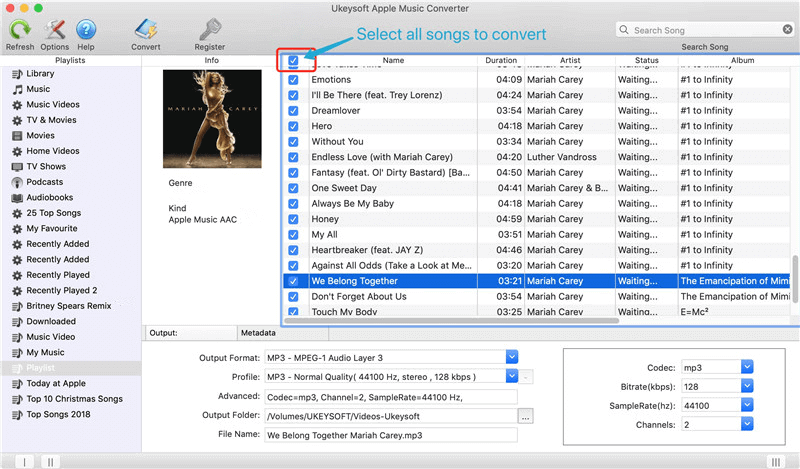The height and width of the screenshot is (469, 800).
Task: Uncheck the We Belong Together checkbox
Action: [x=293, y=281]
